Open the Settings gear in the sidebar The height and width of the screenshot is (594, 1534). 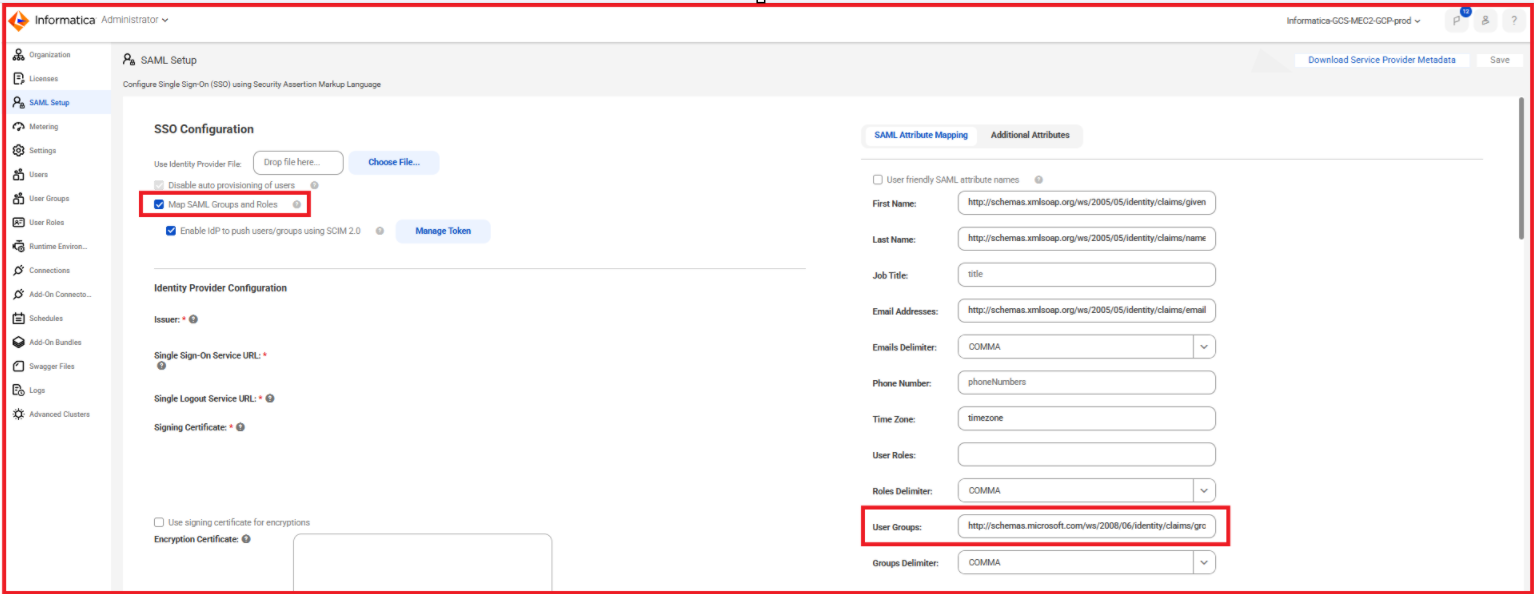coord(19,150)
